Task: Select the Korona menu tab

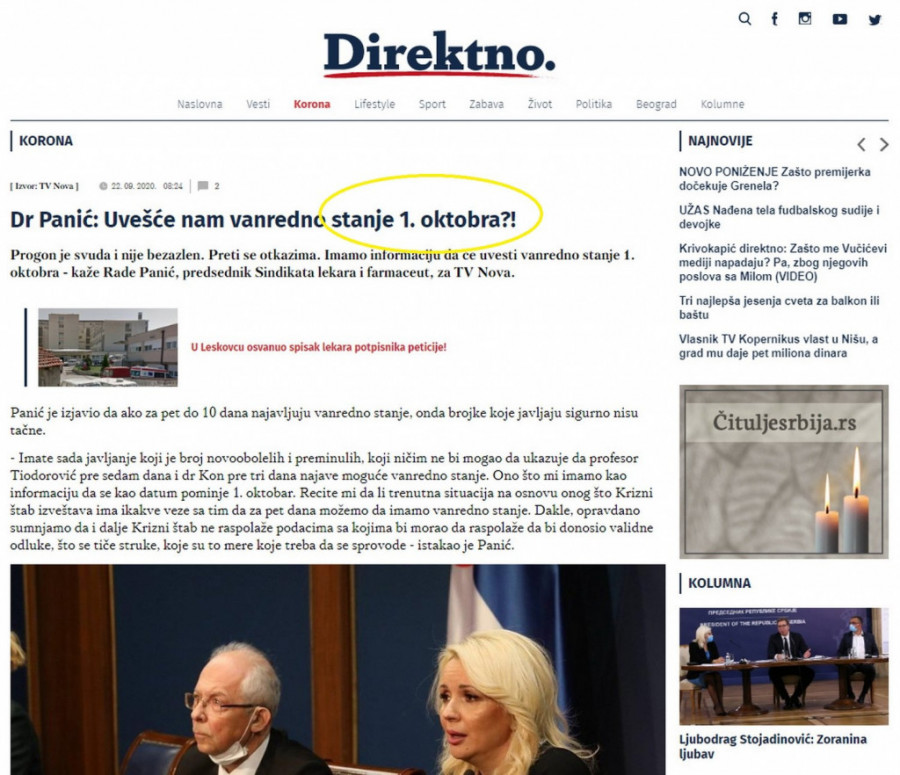Action: (x=311, y=104)
